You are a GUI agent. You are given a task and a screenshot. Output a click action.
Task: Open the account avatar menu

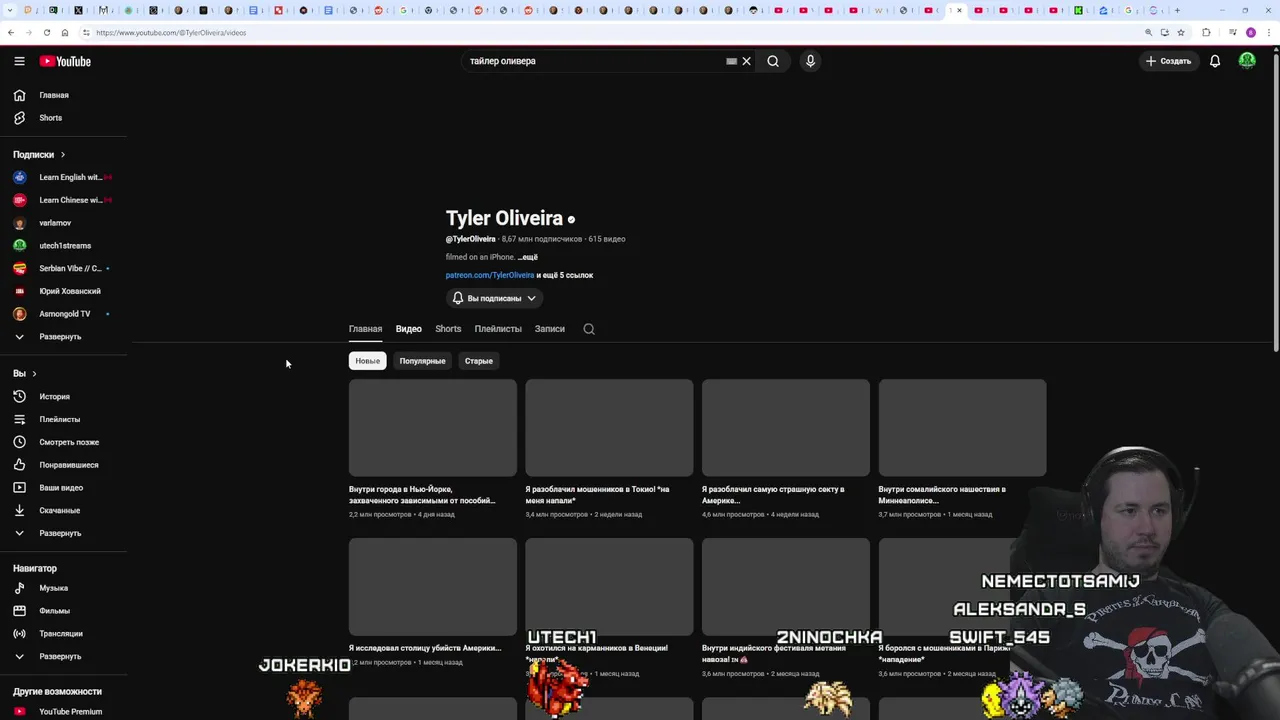1247,61
